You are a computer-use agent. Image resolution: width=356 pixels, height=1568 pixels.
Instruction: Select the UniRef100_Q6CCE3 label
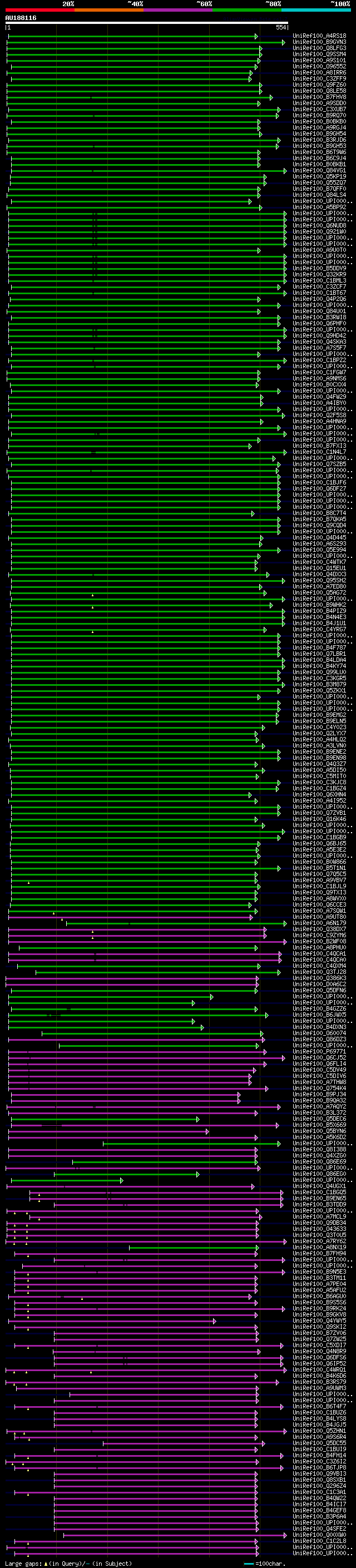(319, 904)
